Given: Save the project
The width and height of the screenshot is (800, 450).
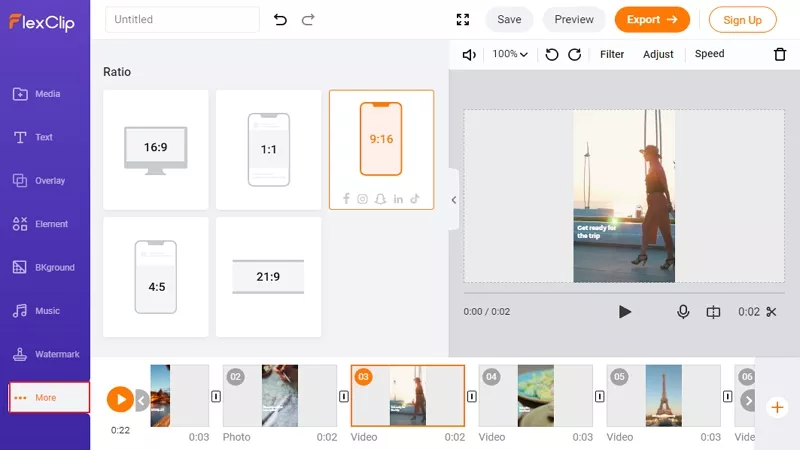Looking at the screenshot, I should click(509, 19).
